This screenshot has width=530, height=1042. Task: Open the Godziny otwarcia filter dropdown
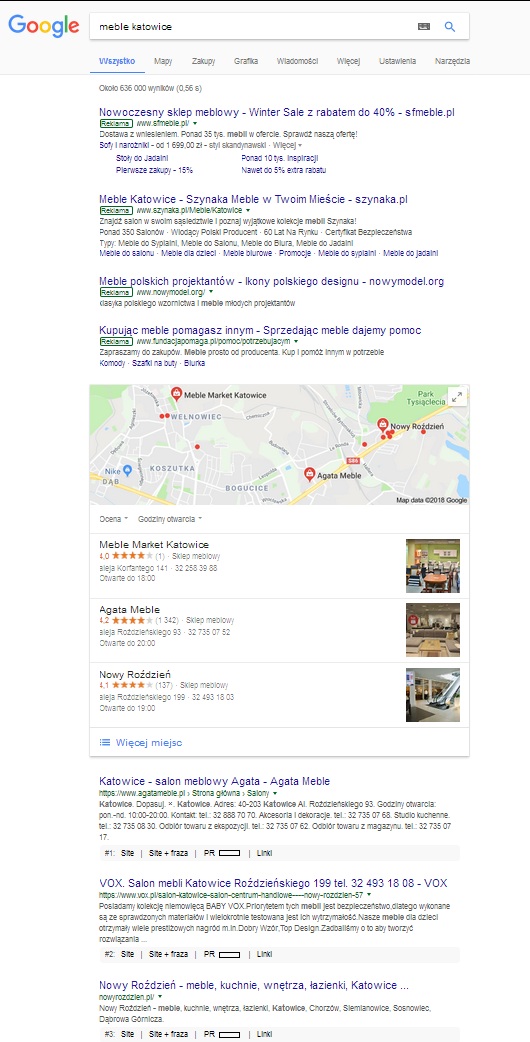[x=170, y=518]
